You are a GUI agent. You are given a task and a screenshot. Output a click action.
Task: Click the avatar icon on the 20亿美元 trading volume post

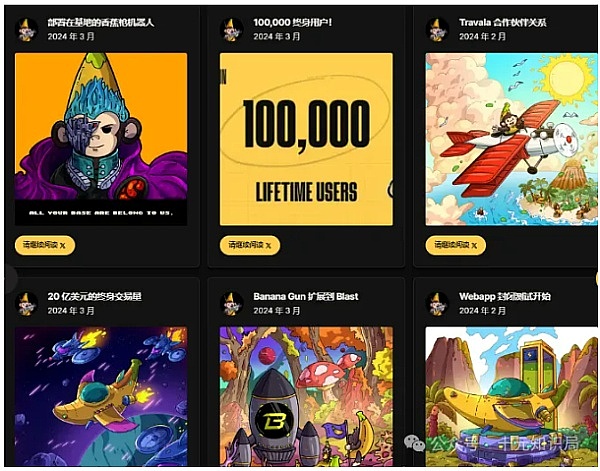click(x=26, y=304)
